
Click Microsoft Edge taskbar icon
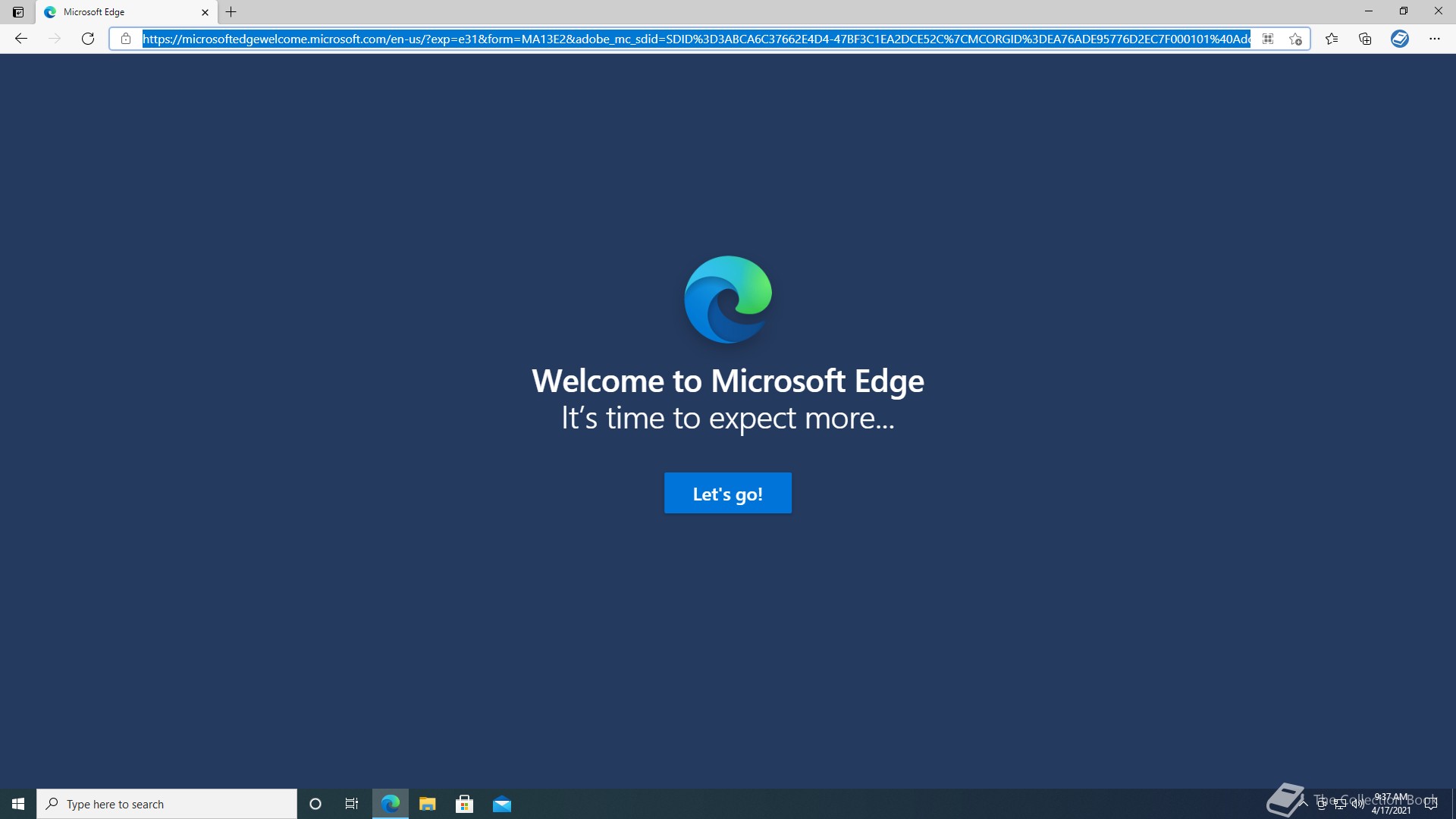[x=390, y=804]
